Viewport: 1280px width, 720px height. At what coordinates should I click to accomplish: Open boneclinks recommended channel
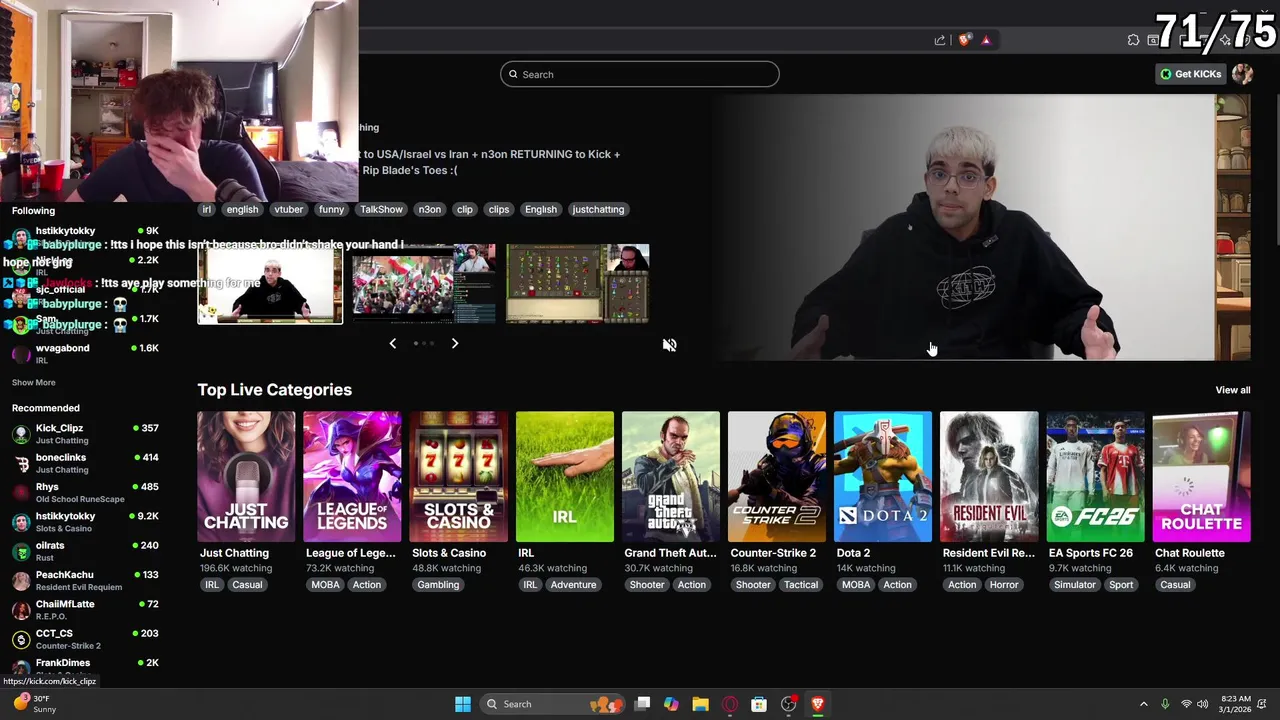(x=85, y=463)
